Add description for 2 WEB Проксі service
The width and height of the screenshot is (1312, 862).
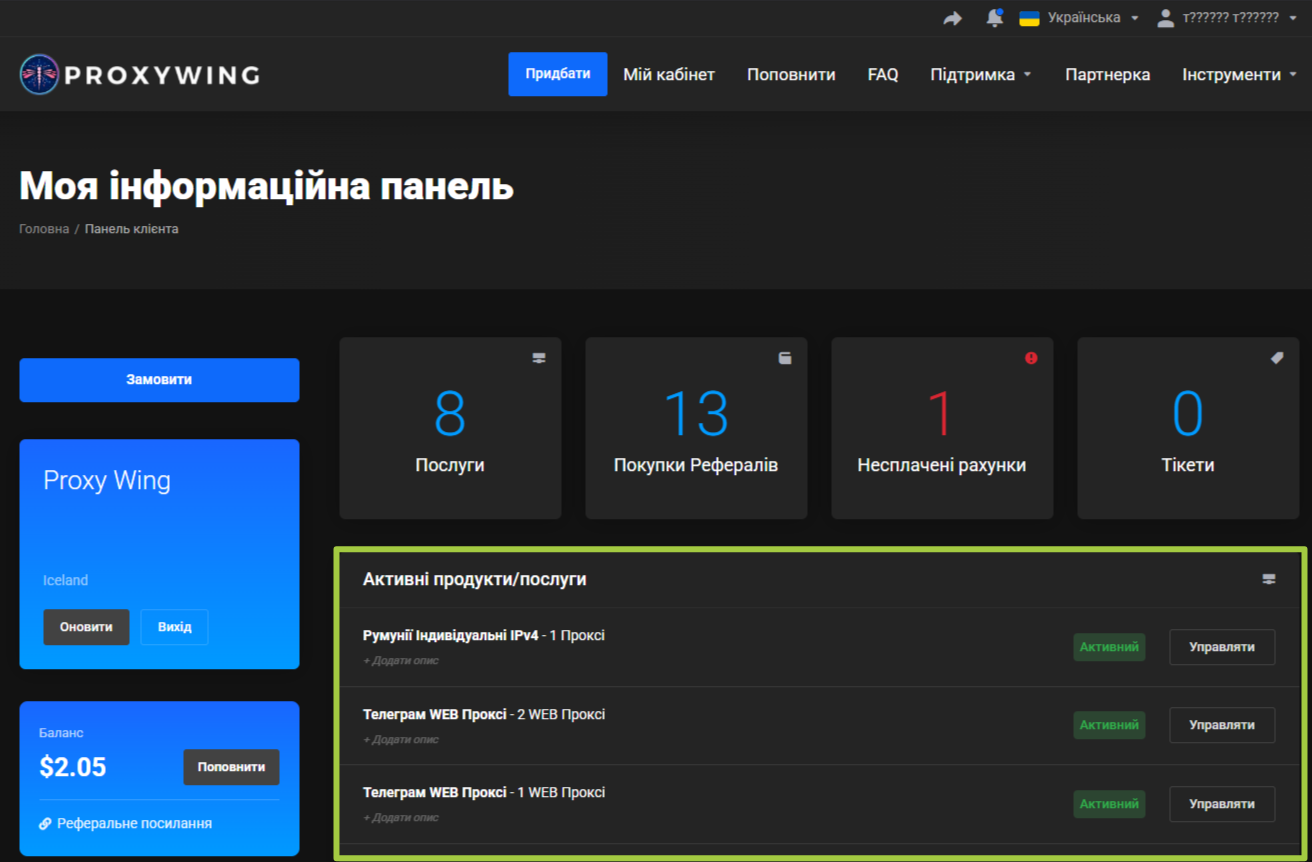[400, 740]
